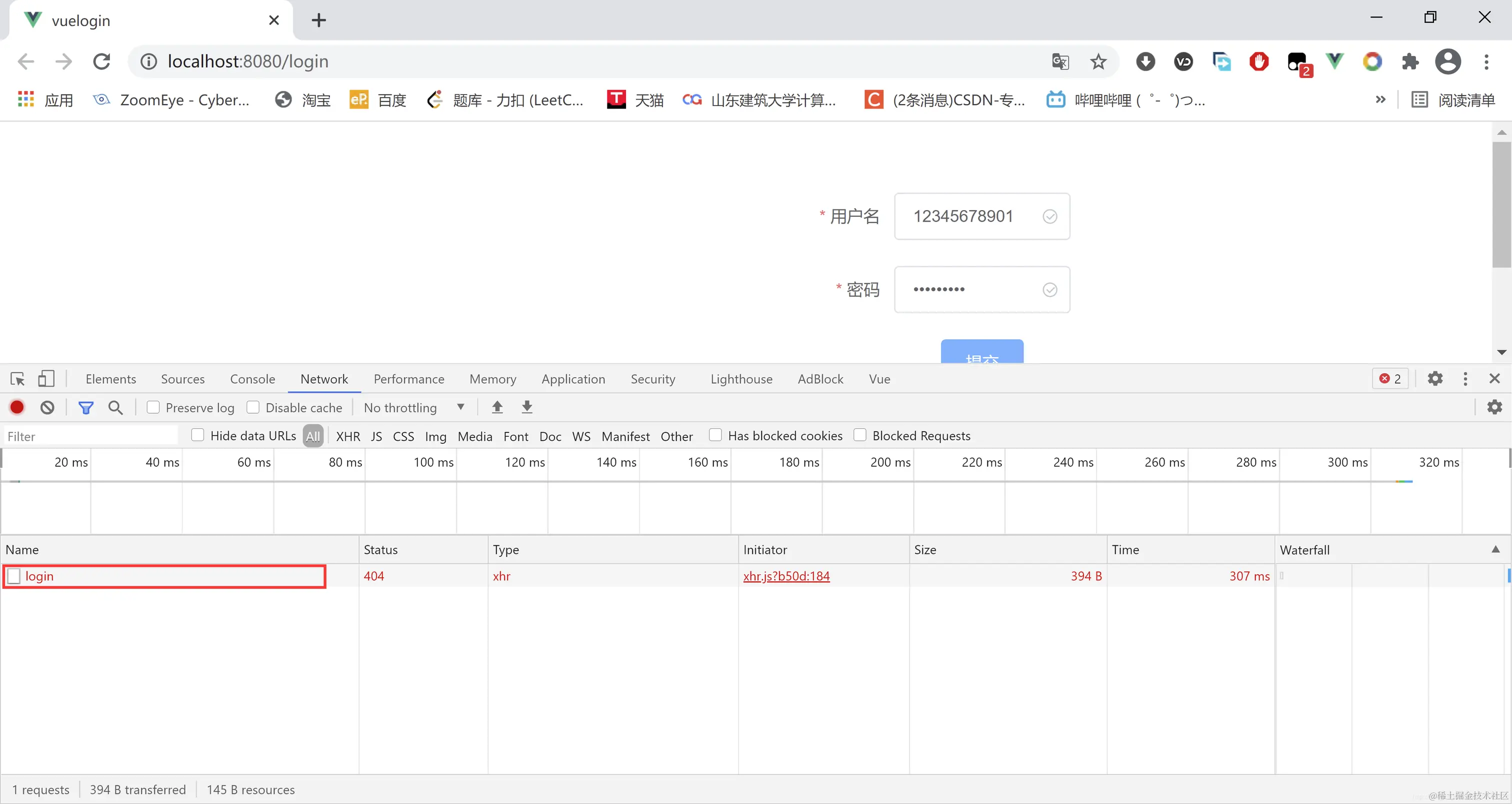Click the 用户名 input field
1512x804 pixels.
click(982, 216)
